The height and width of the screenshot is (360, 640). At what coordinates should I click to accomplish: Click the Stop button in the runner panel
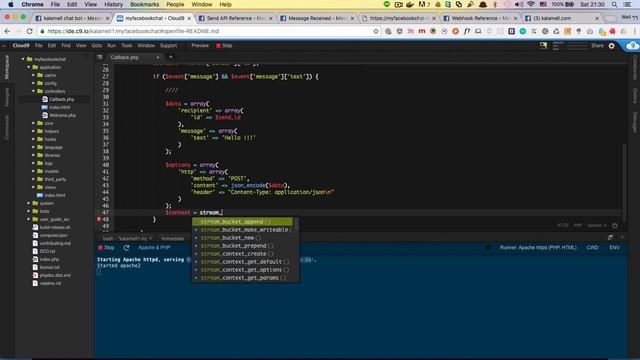[x=107, y=248]
